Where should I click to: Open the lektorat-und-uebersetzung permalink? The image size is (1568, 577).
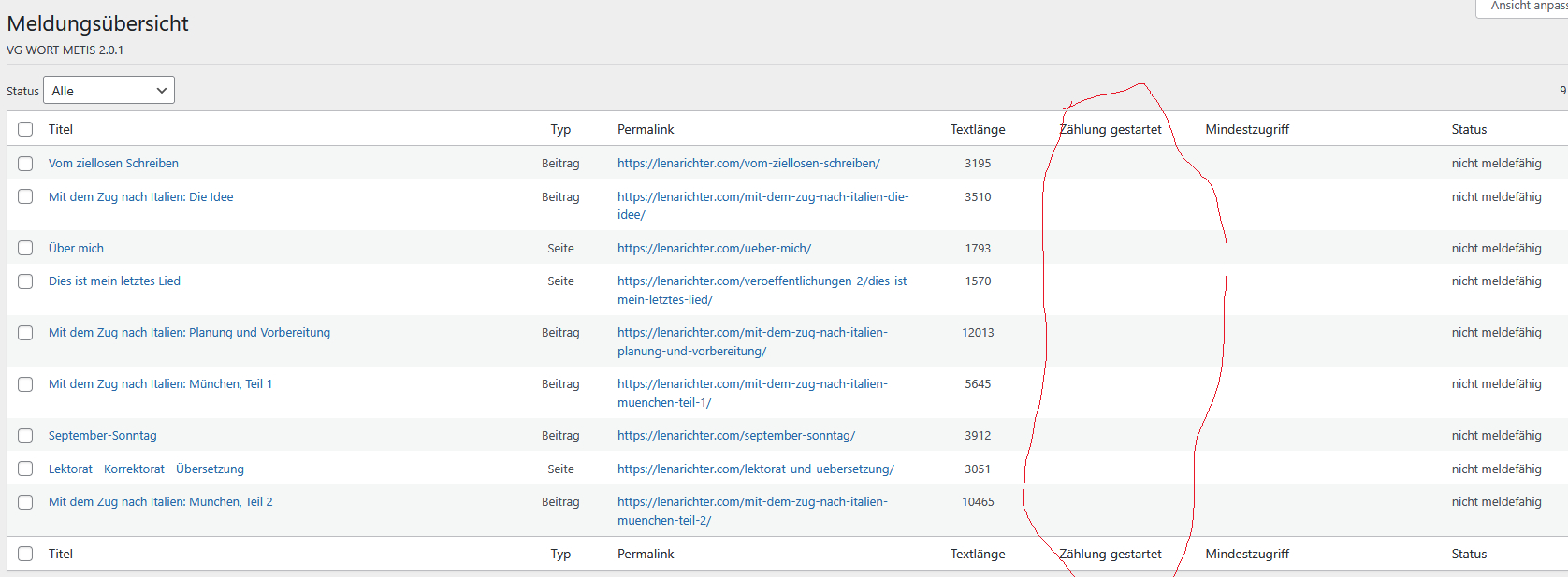(755, 469)
